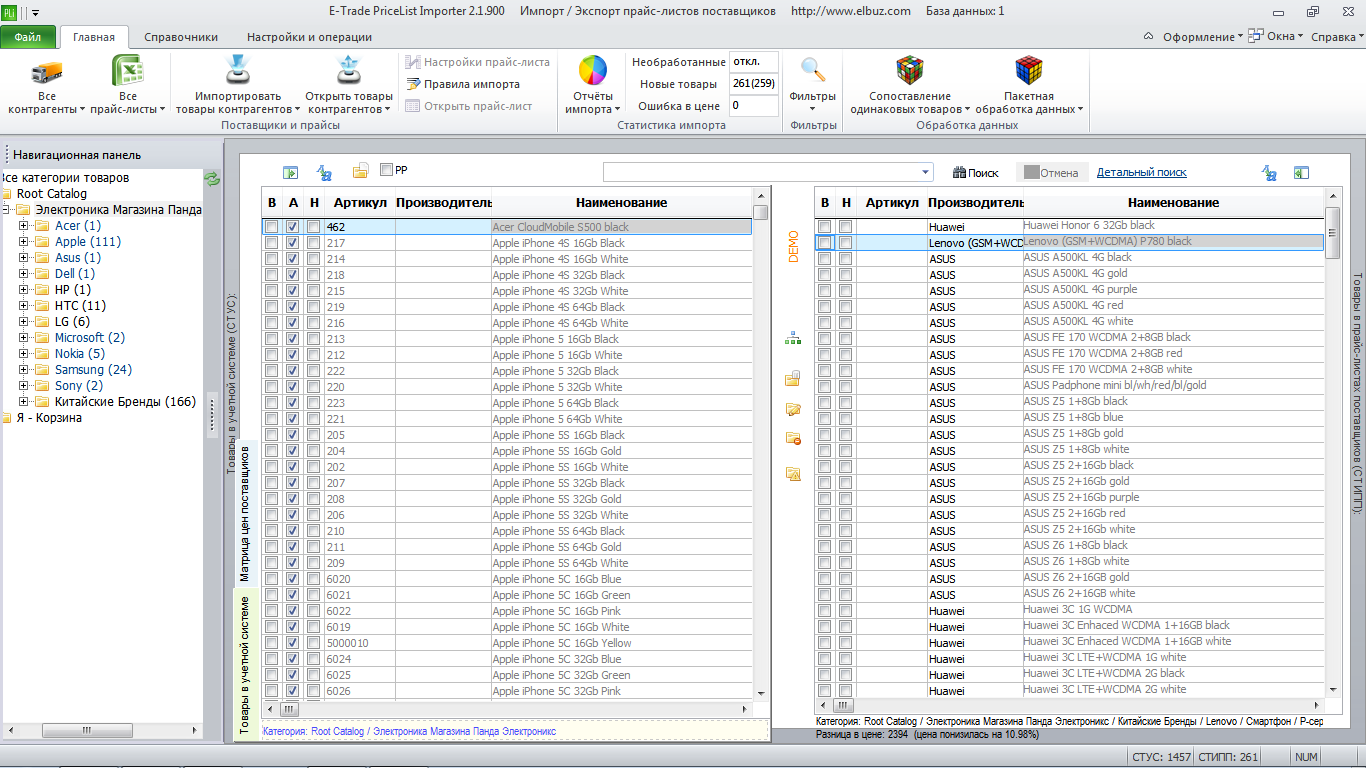Click binoculars Поиск search button

click(x=975, y=172)
